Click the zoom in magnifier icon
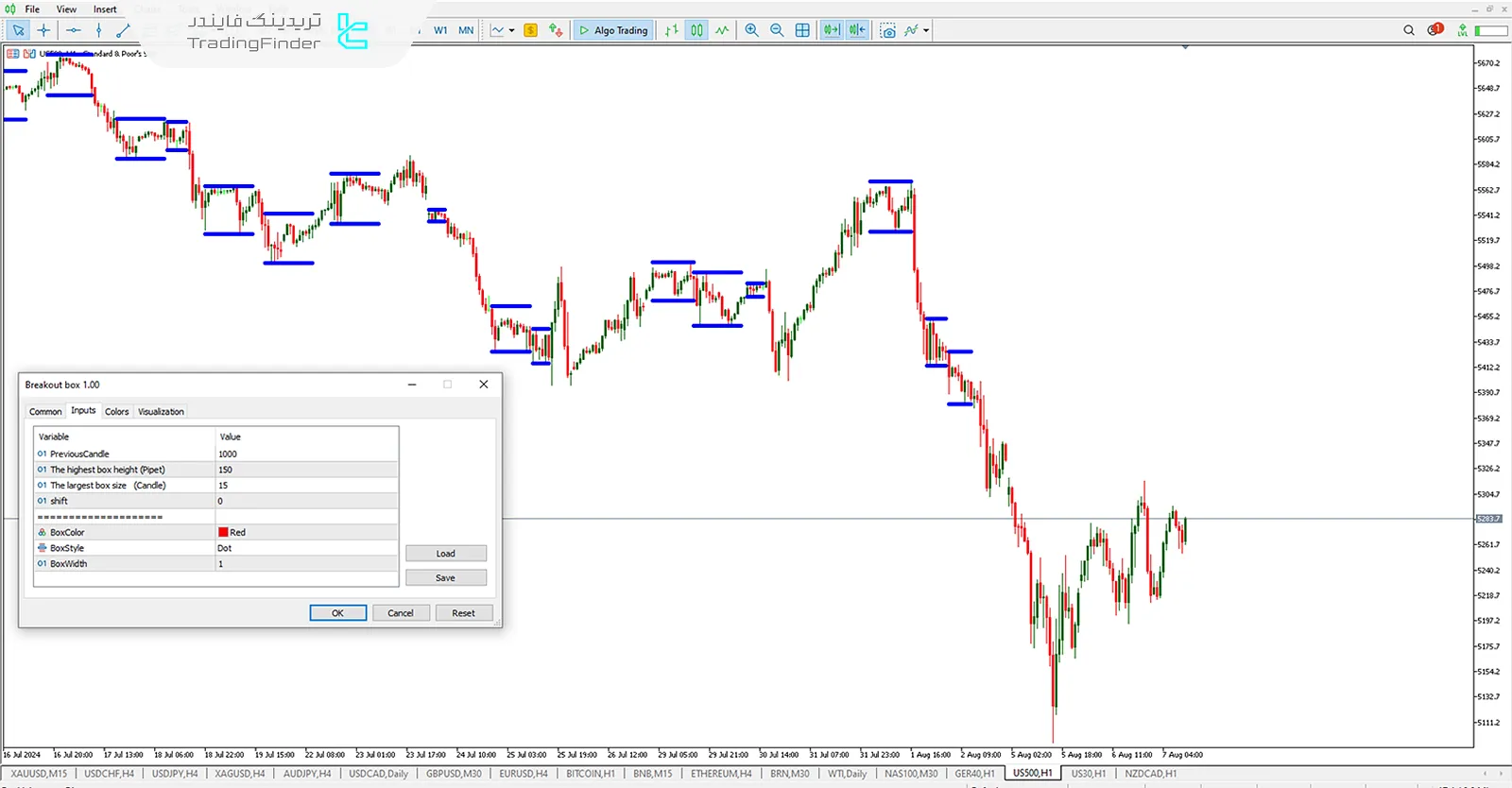This screenshot has height=788, width=1512. [x=751, y=30]
